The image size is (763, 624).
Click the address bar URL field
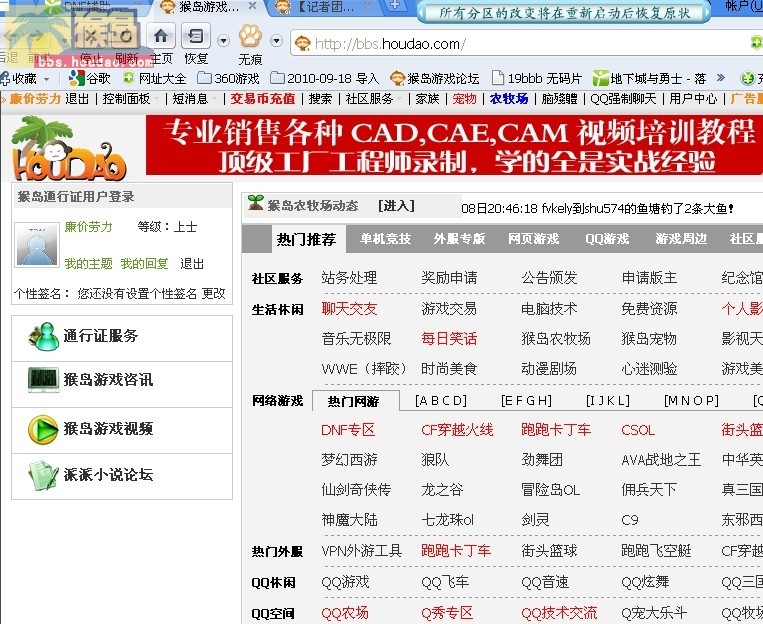click(521, 44)
